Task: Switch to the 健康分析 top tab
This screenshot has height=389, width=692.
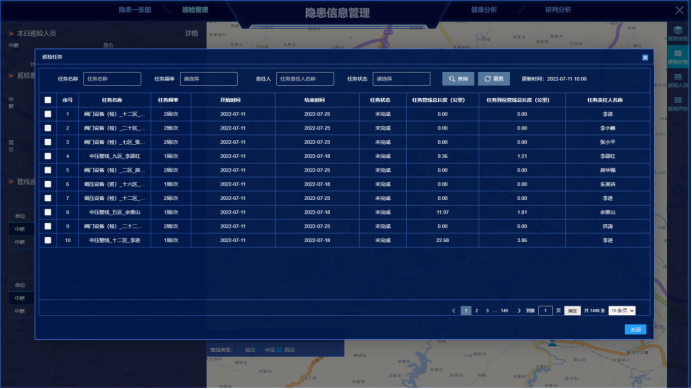Action: pos(484,10)
